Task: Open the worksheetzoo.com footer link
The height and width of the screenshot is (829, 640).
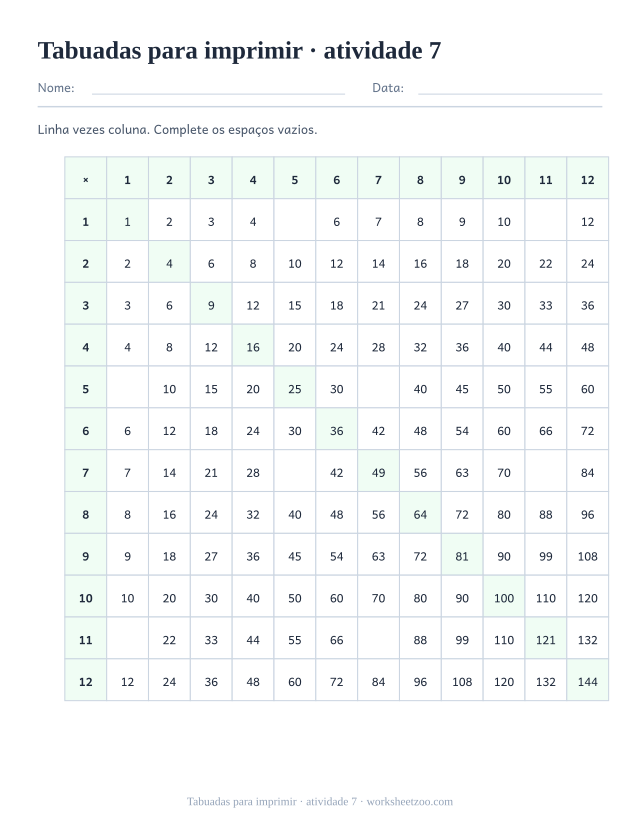Action: 410,802
